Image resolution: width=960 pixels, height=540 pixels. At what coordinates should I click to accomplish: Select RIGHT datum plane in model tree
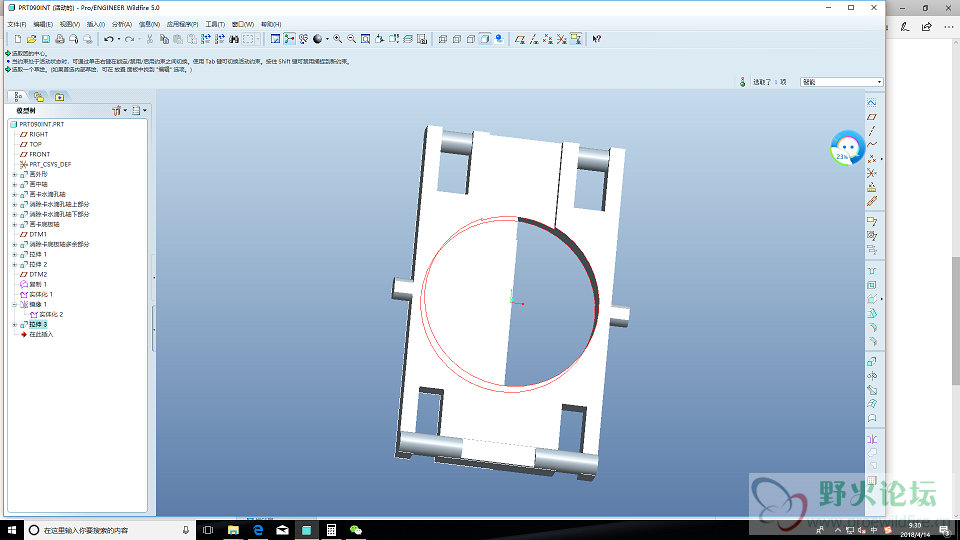[x=39, y=134]
